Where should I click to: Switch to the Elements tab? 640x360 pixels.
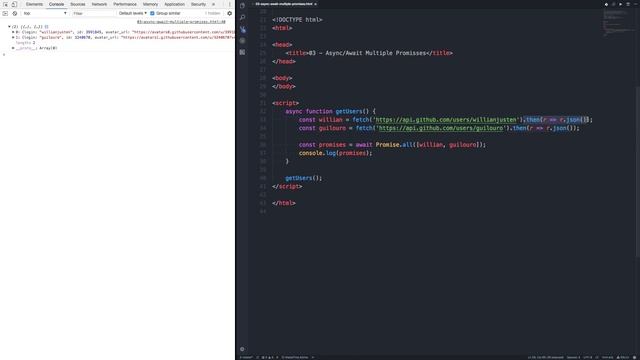pyautogui.click(x=34, y=4)
